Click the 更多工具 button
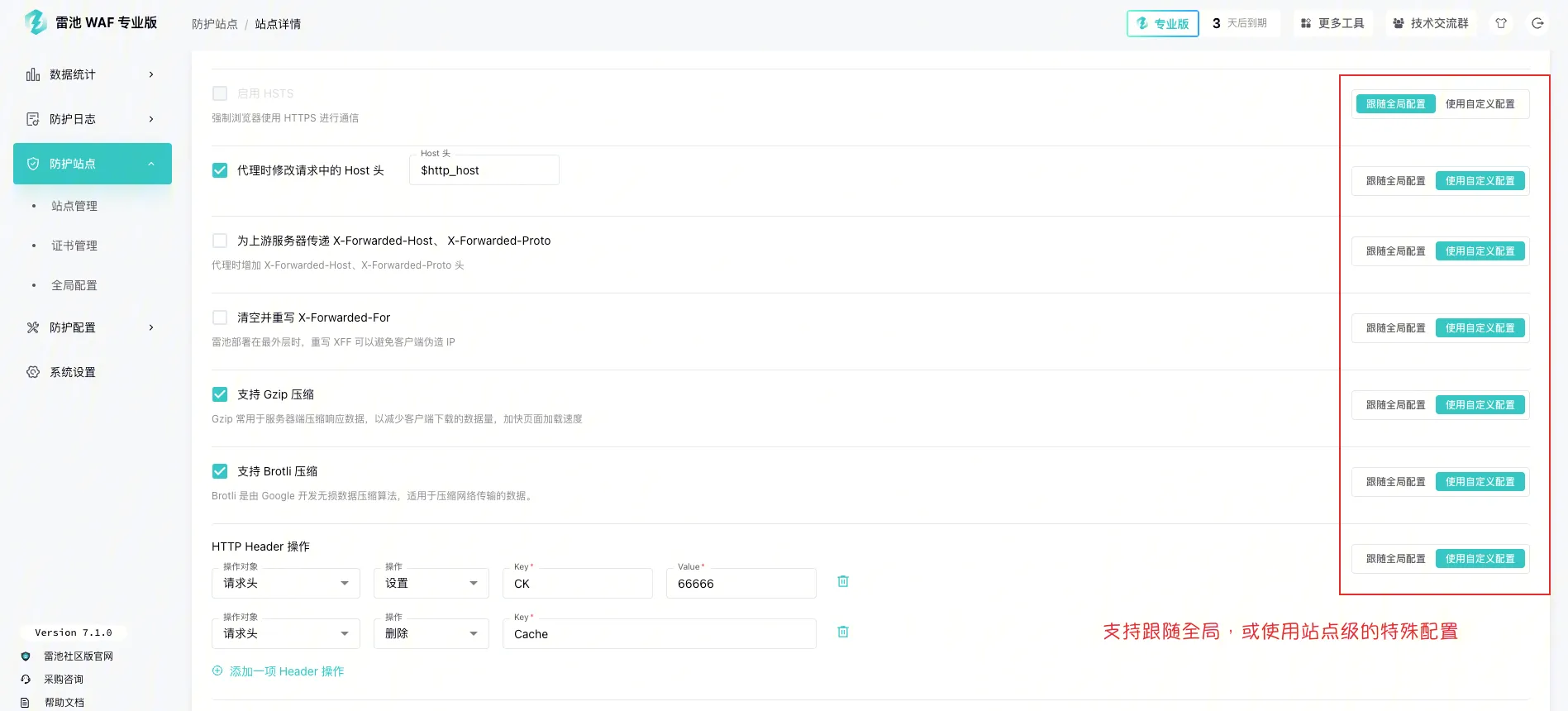The width and height of the screenshot is (1568, 711). (x=1332, y=23)
